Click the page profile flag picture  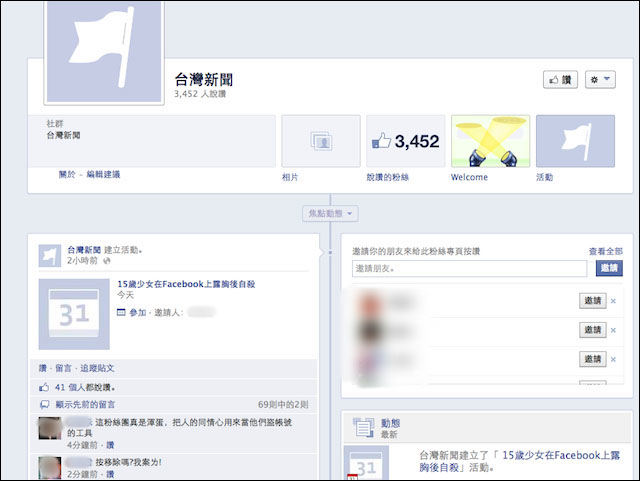104,52
